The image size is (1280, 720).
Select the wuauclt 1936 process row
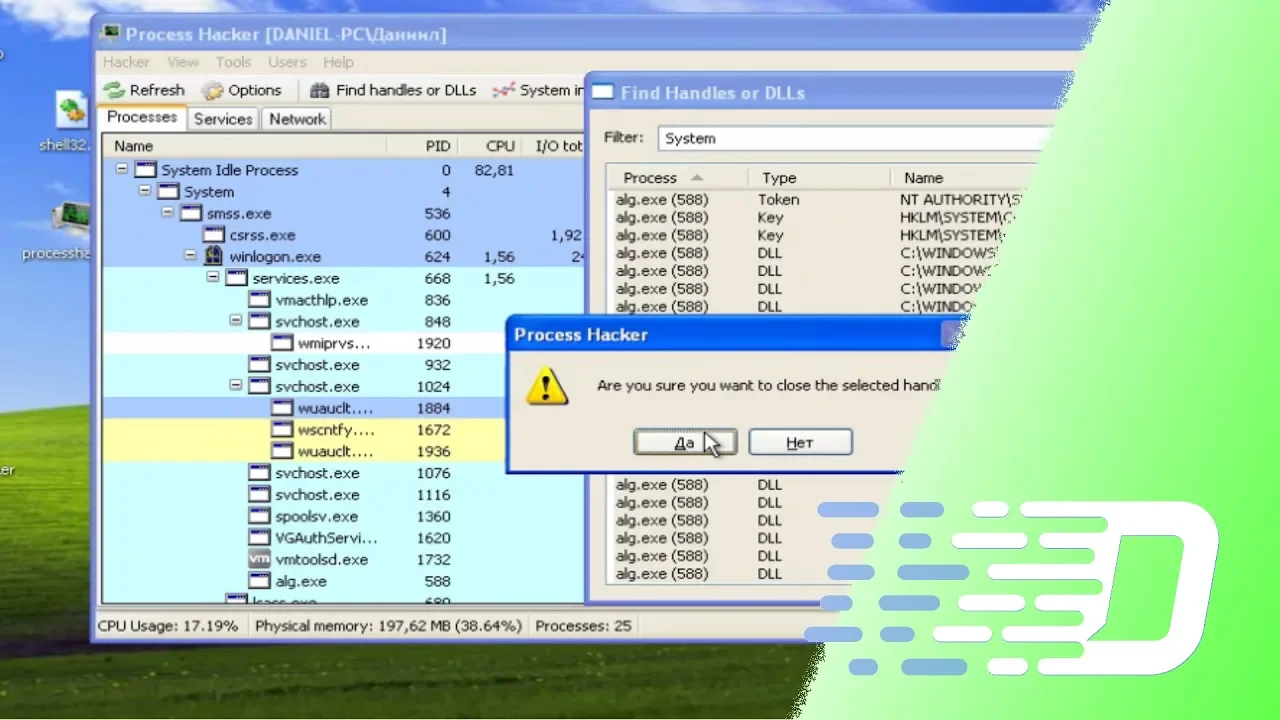[x=343, y=451]
